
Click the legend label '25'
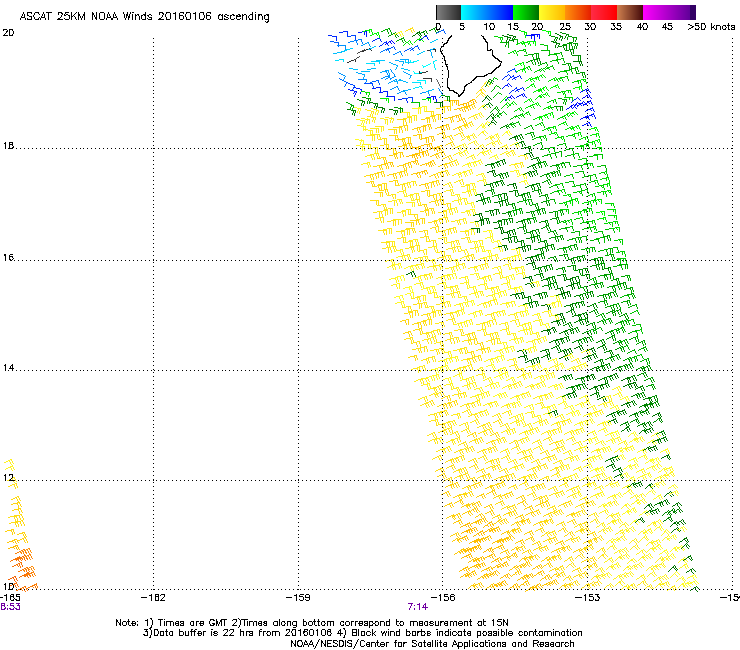point(565,27)
